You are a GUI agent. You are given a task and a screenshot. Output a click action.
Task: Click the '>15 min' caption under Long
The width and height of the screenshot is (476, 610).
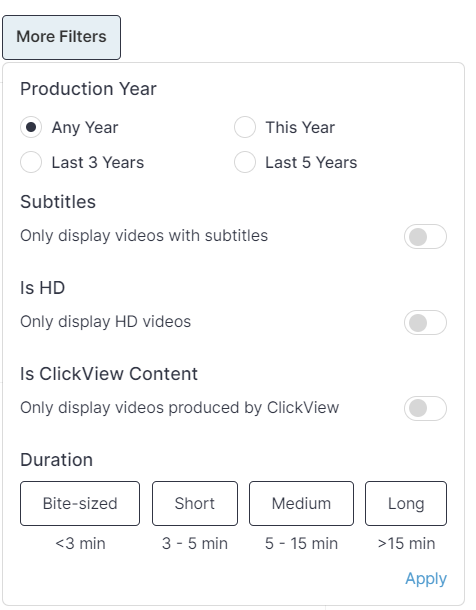click(406, 543)
